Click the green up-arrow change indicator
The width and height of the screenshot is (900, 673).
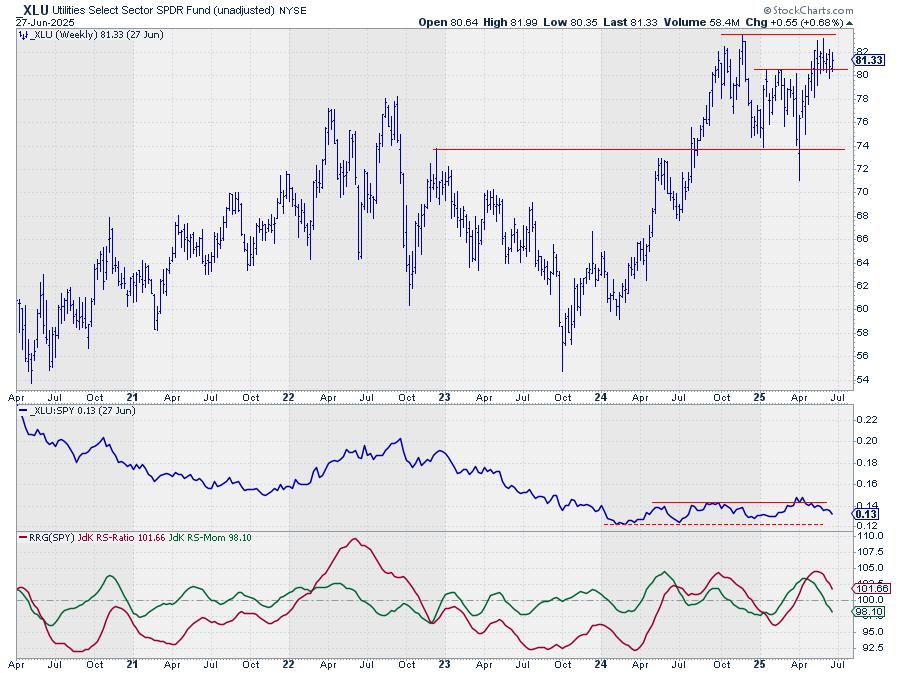(849, 21)
